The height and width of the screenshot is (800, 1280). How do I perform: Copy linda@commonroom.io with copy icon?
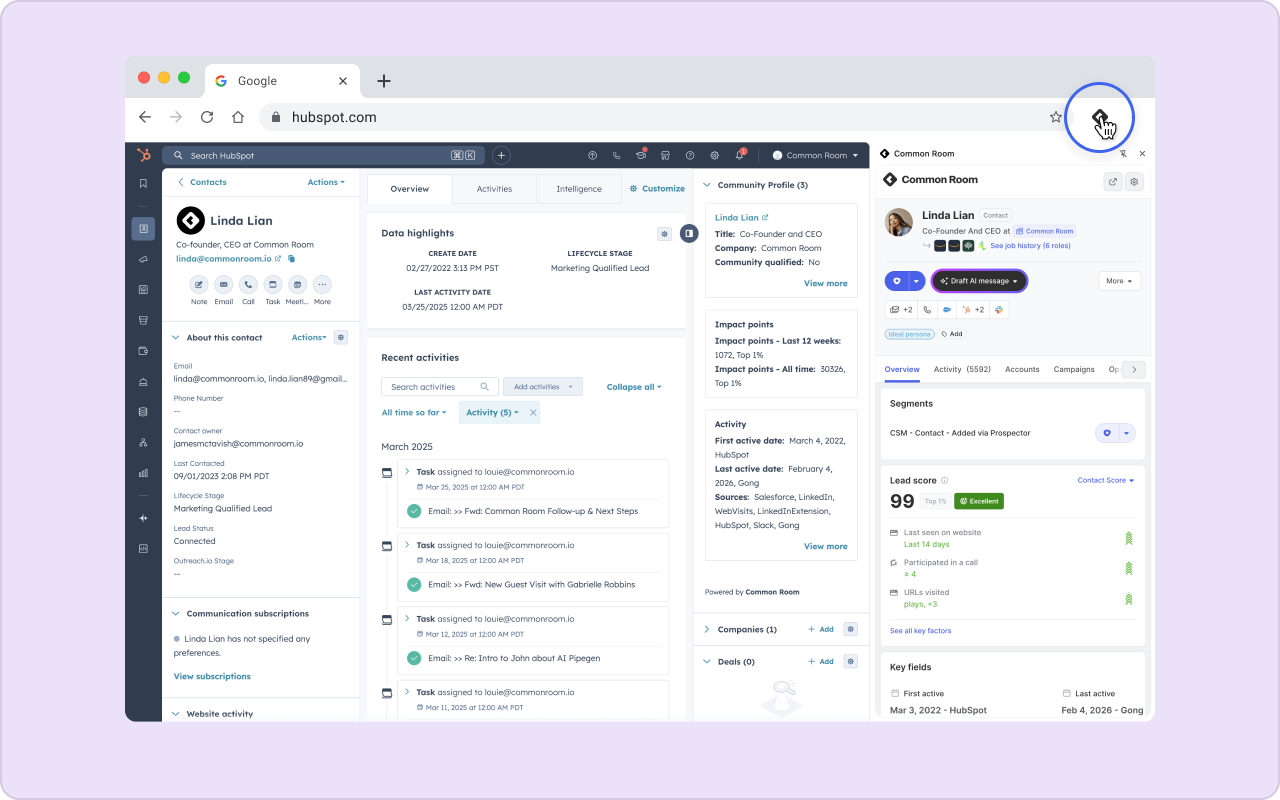coord(292,259)
